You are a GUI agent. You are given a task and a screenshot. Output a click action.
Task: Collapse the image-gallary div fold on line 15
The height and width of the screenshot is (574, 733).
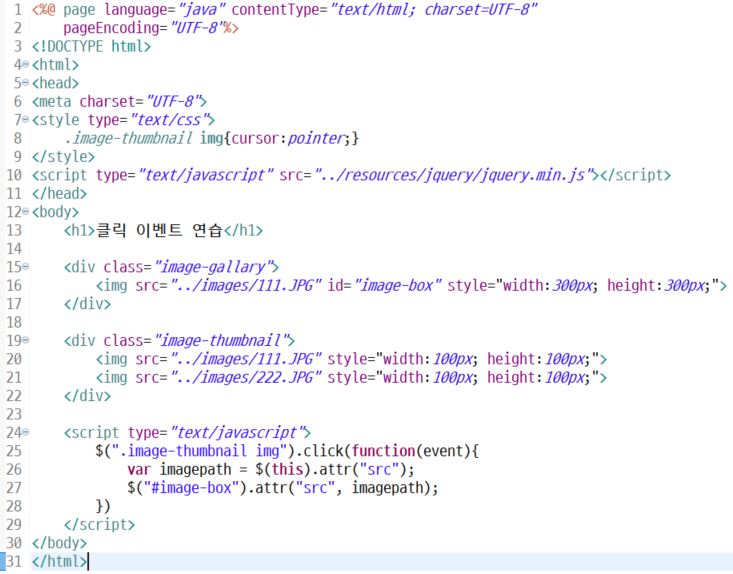(26, 267)
